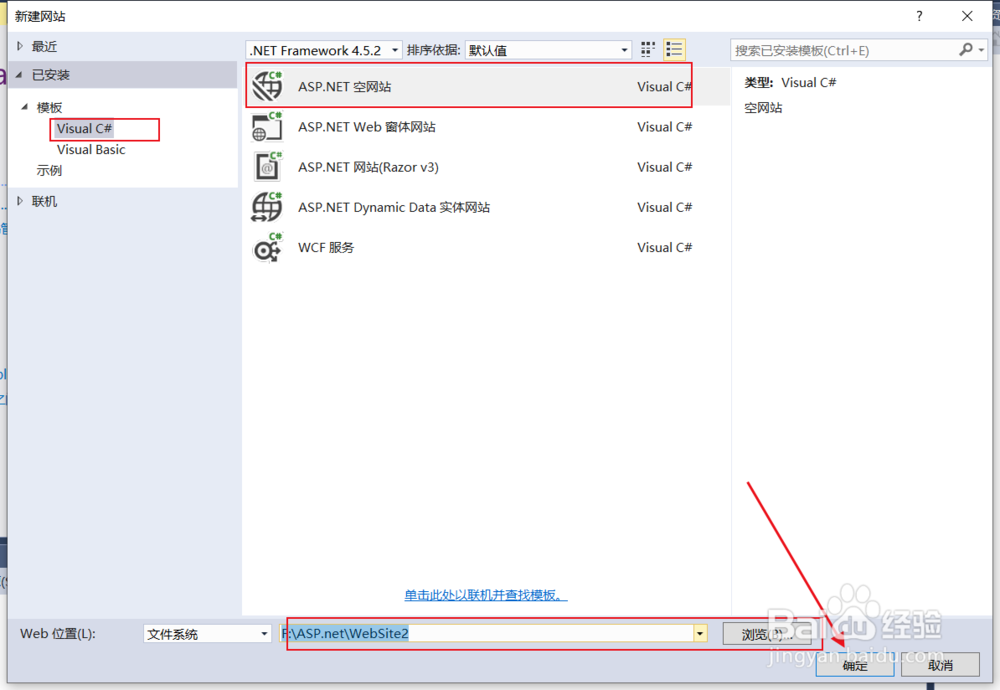Expand the 联机 node

click(x=20, y=201)
